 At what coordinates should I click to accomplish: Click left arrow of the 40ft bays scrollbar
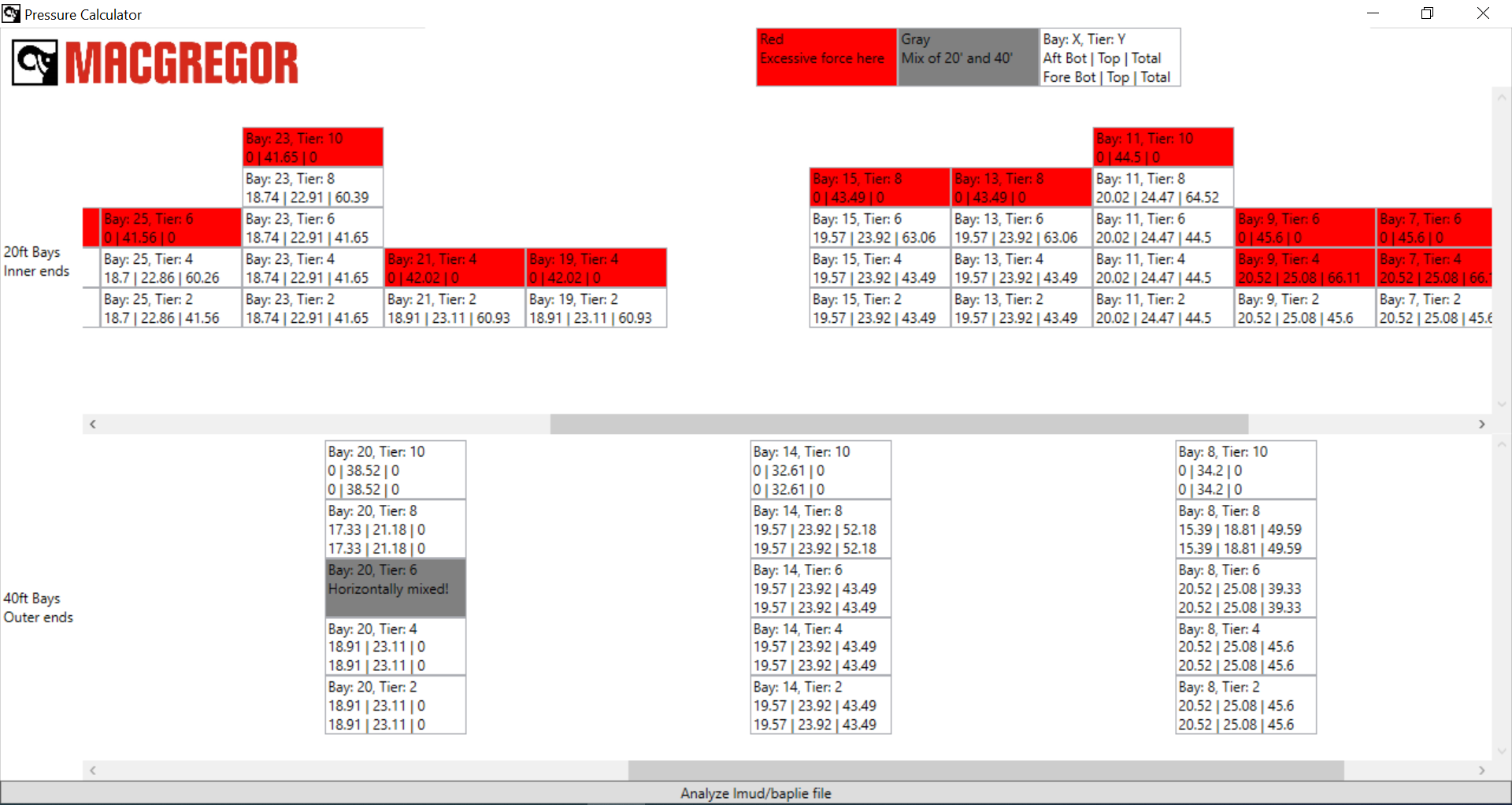point(93,770)
